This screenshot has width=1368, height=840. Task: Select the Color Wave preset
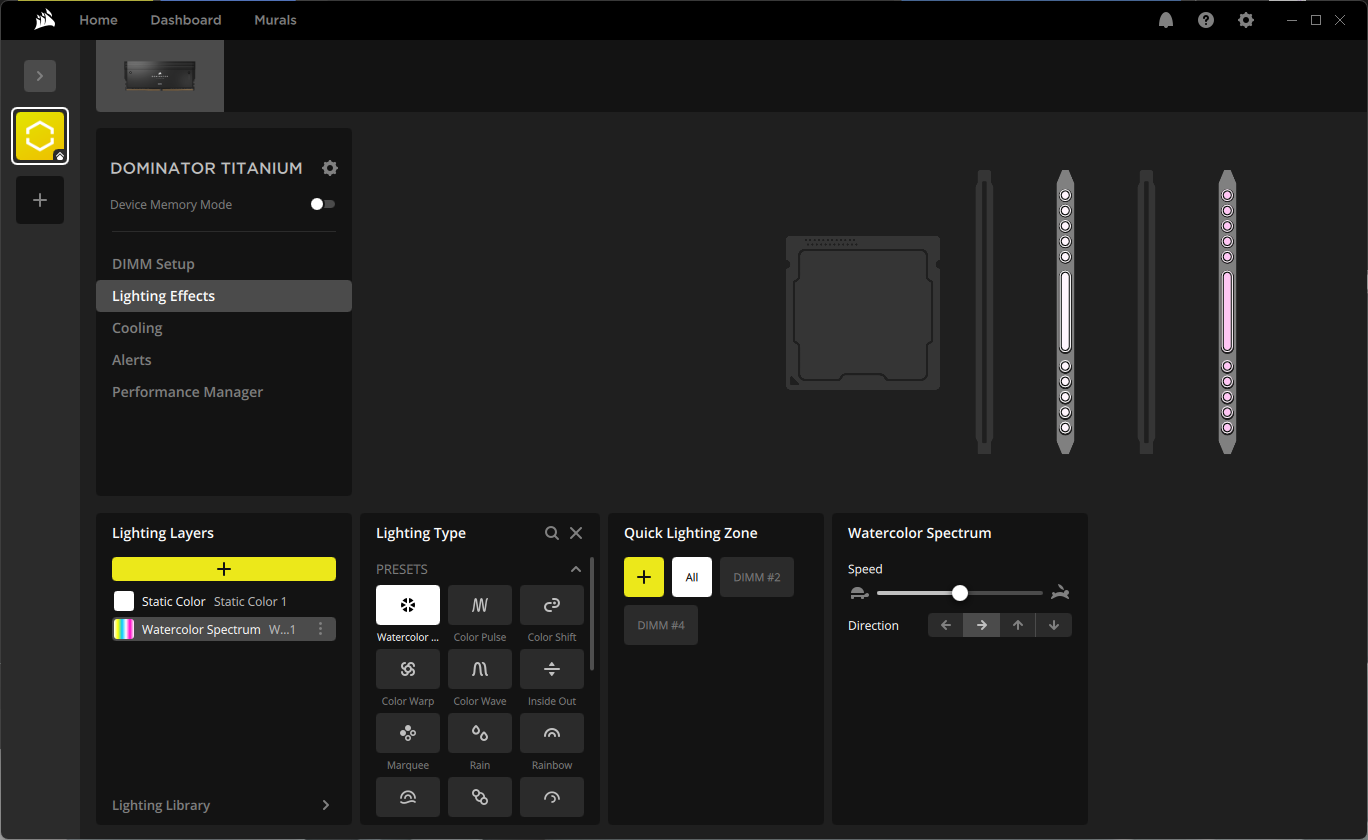click(480, 669)
